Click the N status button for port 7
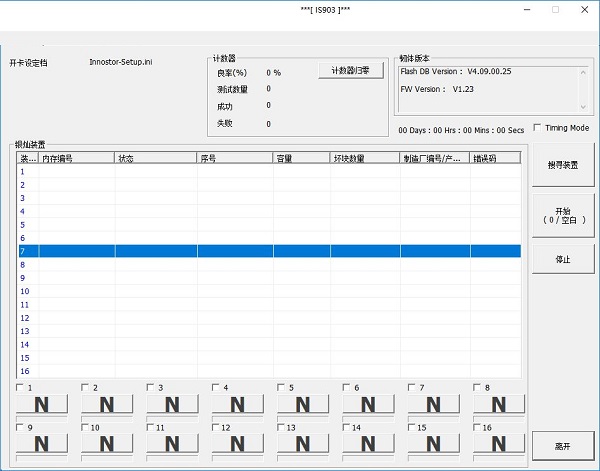 pyautogui.click(x=434, y=404)
